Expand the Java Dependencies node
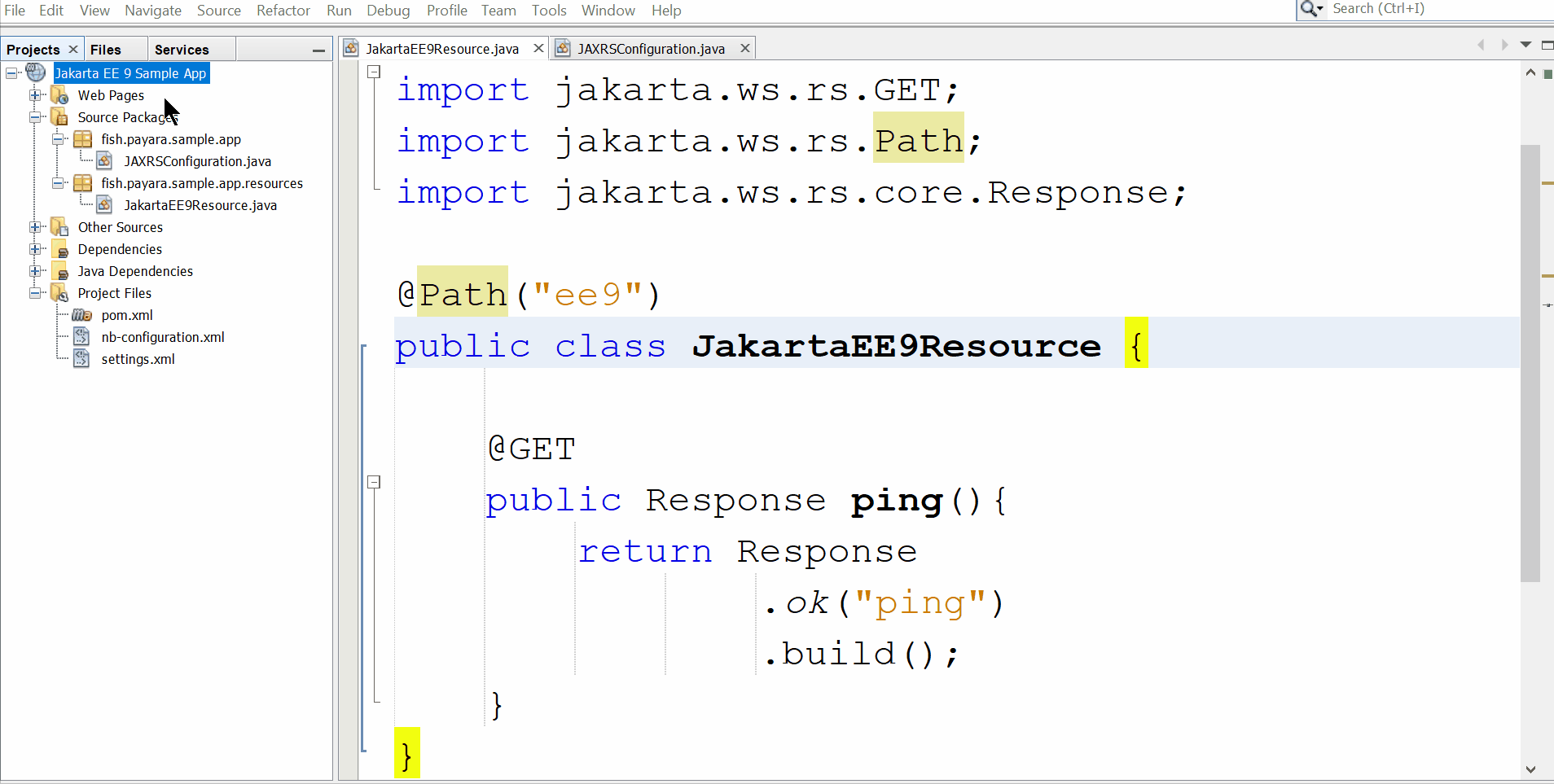This screenshot has width=1554, height=784. (35, 271)
